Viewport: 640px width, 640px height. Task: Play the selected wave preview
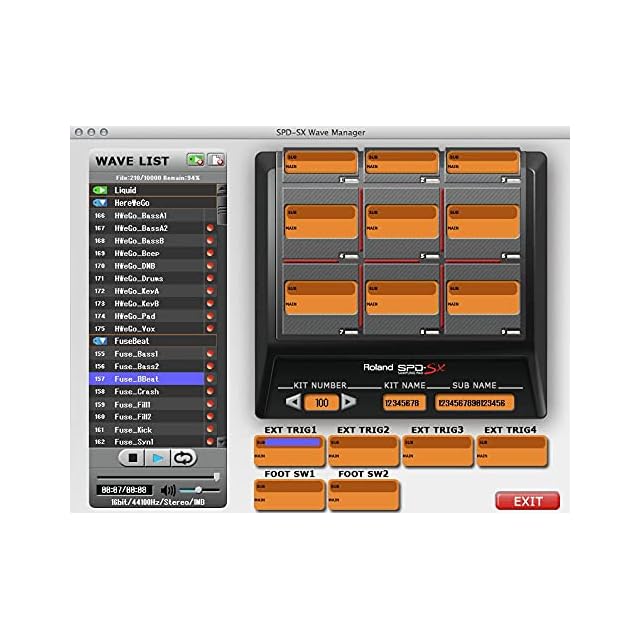click(x=158, y=458)
